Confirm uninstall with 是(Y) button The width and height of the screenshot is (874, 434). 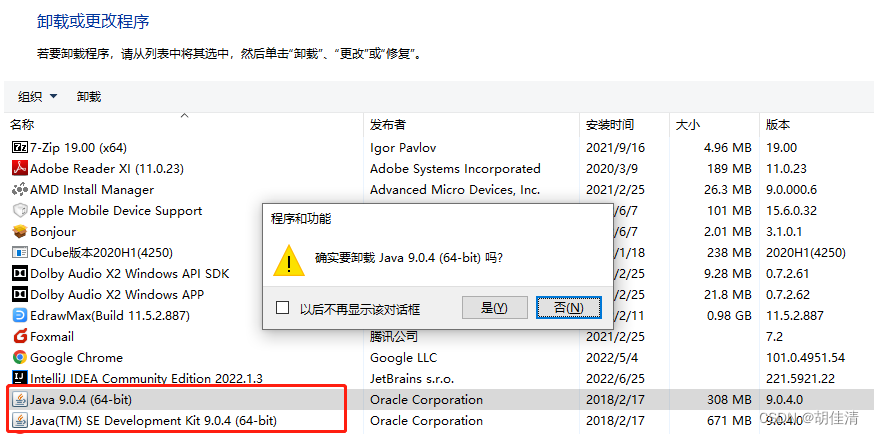point(494,308)
